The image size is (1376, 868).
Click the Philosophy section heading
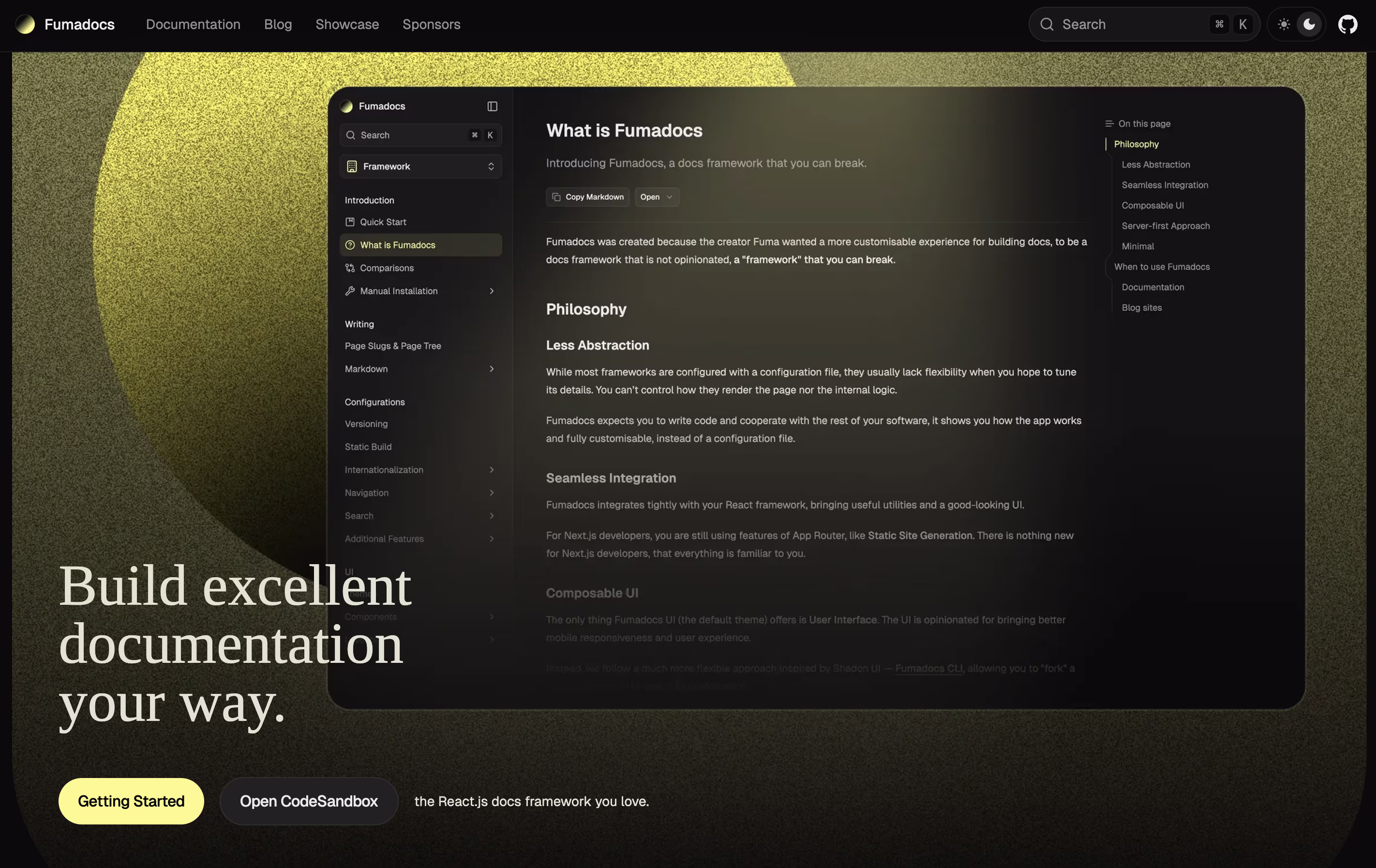pos(586,309)
